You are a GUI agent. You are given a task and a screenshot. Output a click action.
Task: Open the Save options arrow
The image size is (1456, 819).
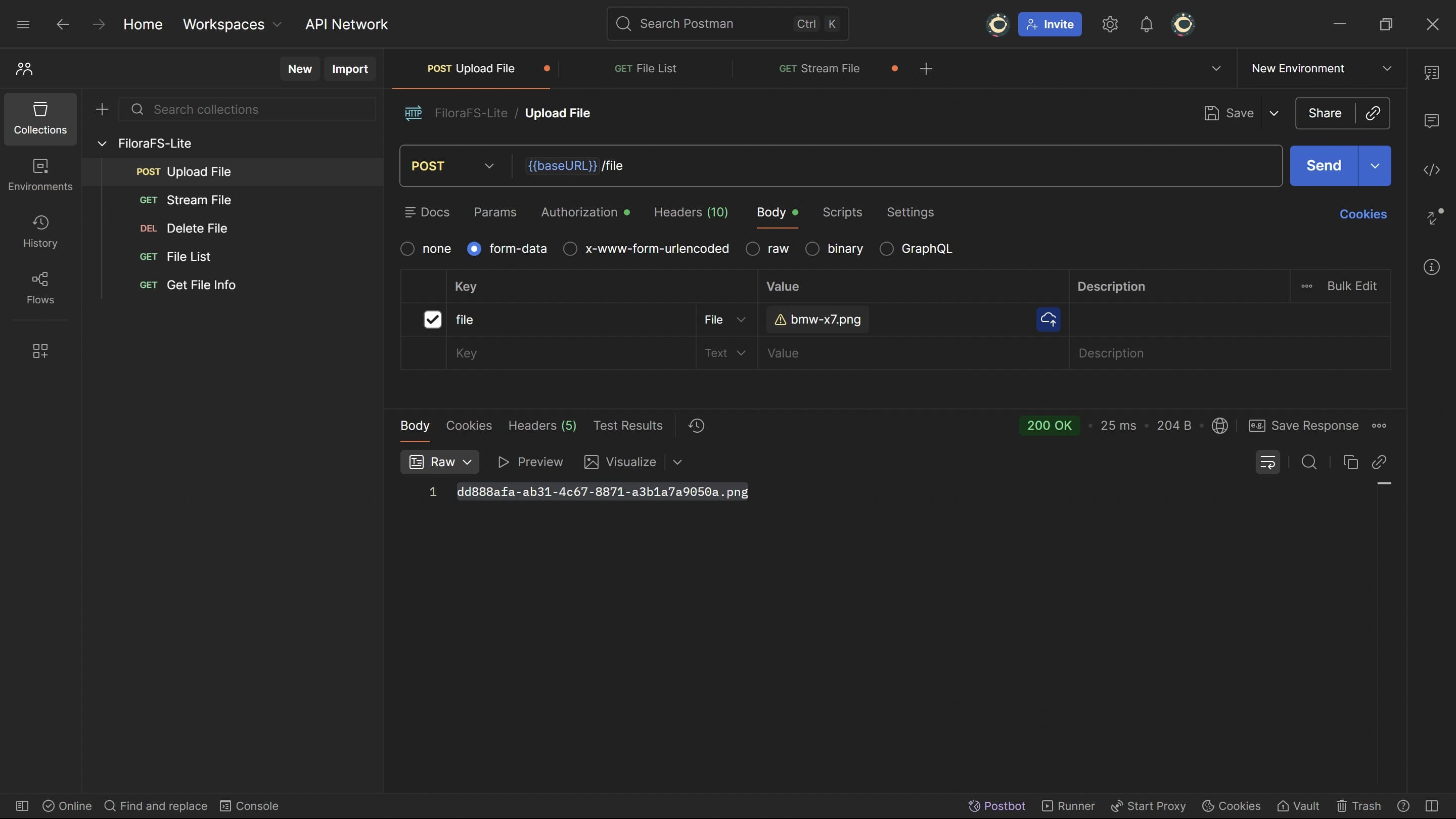(x=1274, y=113)
